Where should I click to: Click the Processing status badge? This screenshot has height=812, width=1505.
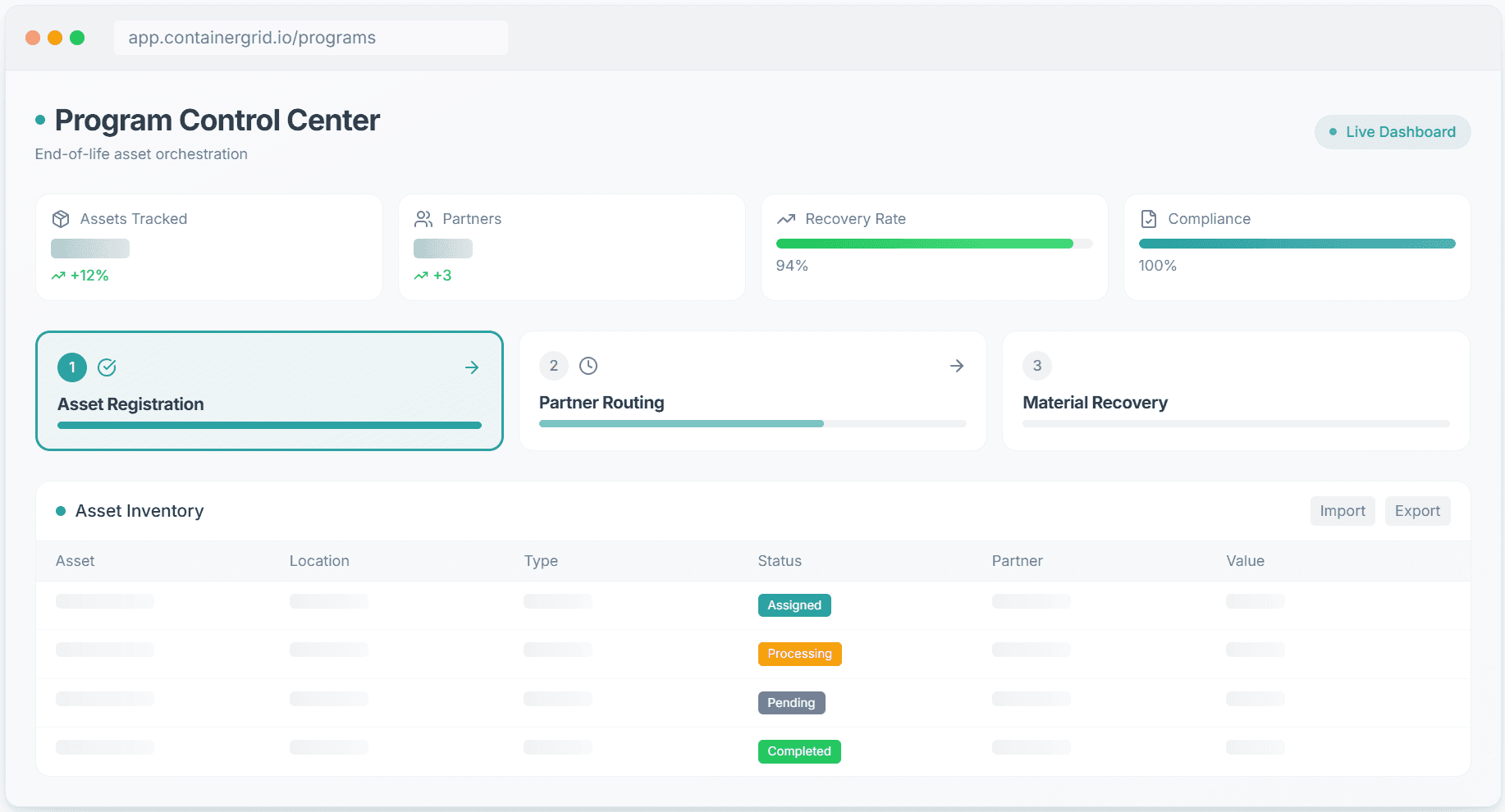(799, 654)
